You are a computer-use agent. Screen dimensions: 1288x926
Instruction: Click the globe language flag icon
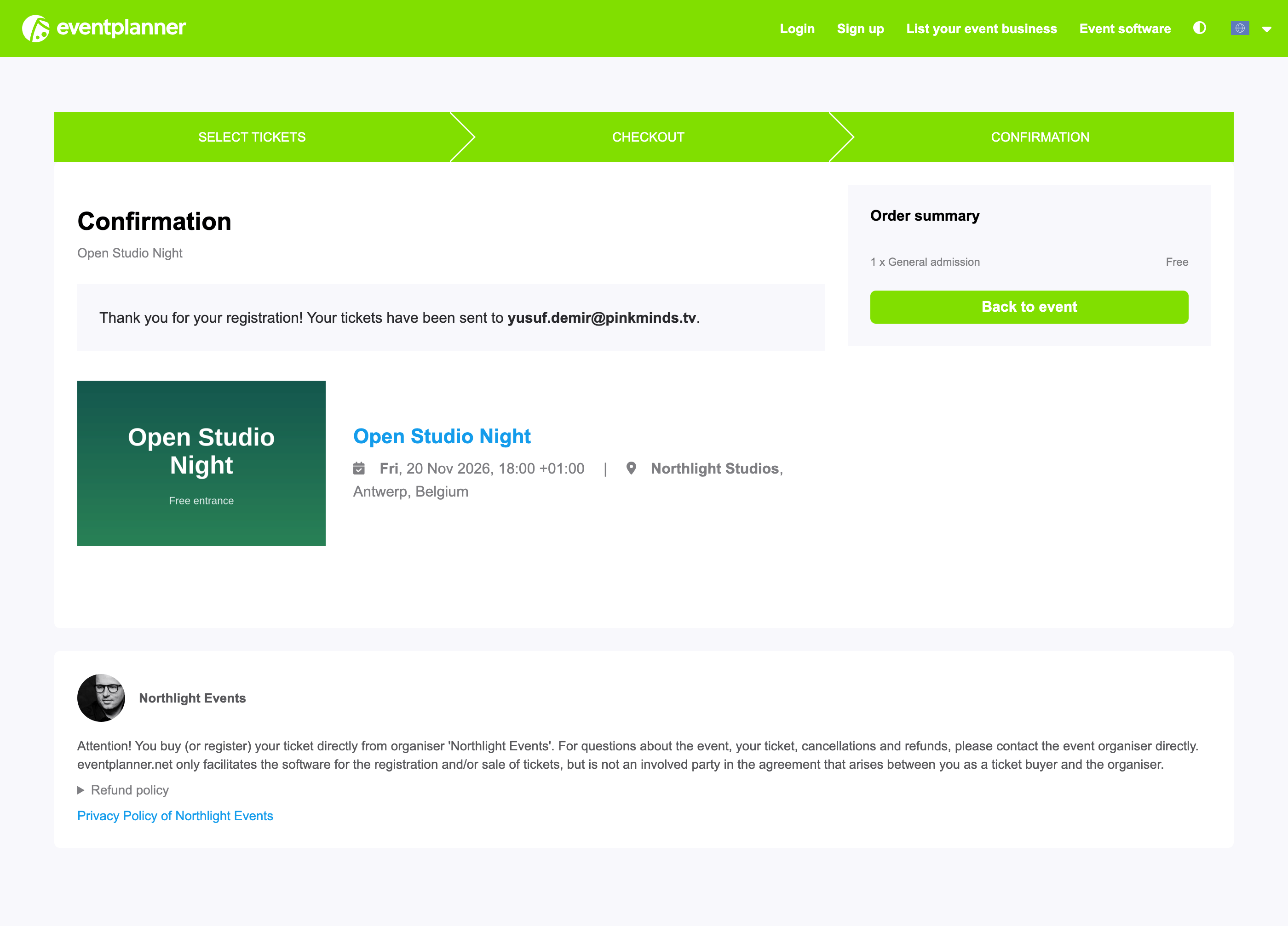point(1240,28)
